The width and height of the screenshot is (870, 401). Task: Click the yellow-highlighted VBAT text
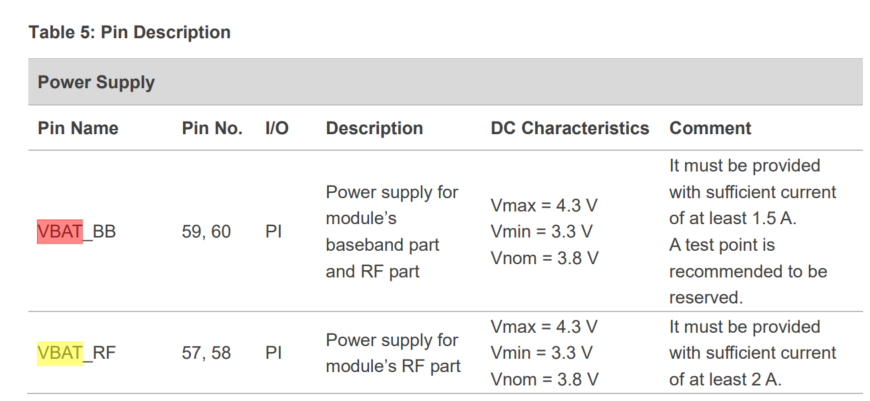(x=59, y=352)
